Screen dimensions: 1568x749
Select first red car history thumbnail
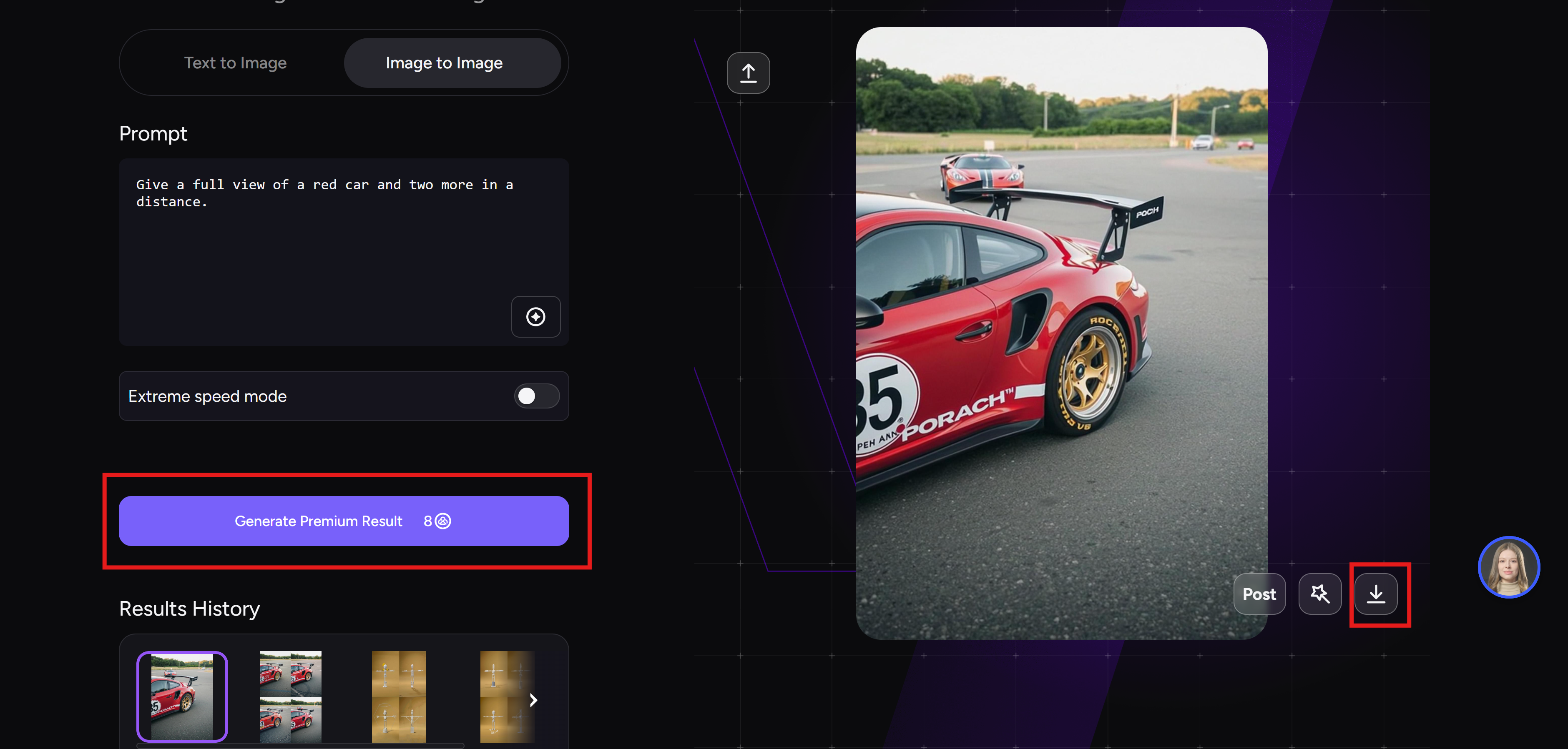[x=182, y=696]
